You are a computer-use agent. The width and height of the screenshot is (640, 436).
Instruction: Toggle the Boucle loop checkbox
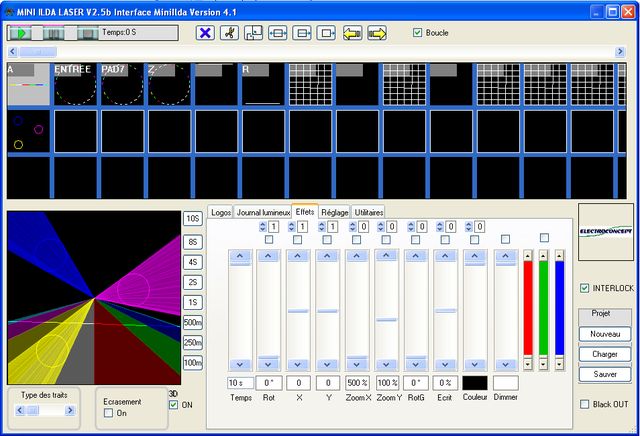pyautogui.click(x=417, y=33)
